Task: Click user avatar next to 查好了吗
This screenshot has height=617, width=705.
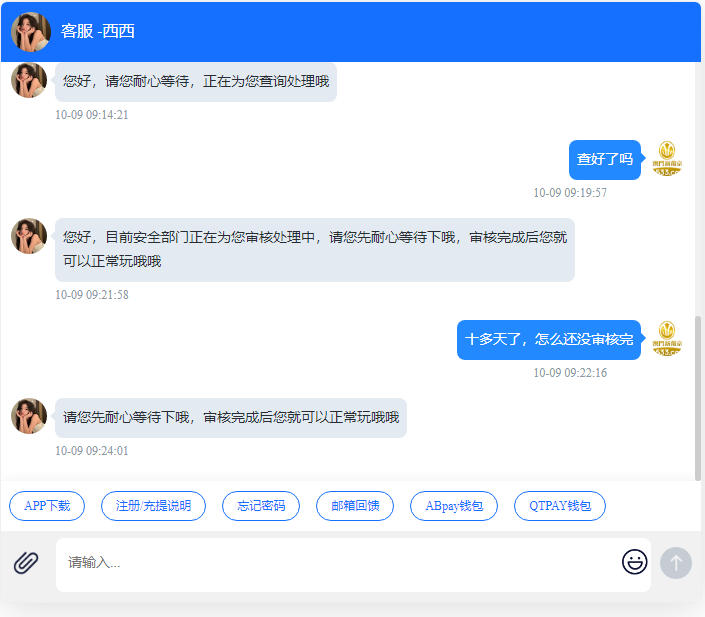Action: (x=667, y=159)
